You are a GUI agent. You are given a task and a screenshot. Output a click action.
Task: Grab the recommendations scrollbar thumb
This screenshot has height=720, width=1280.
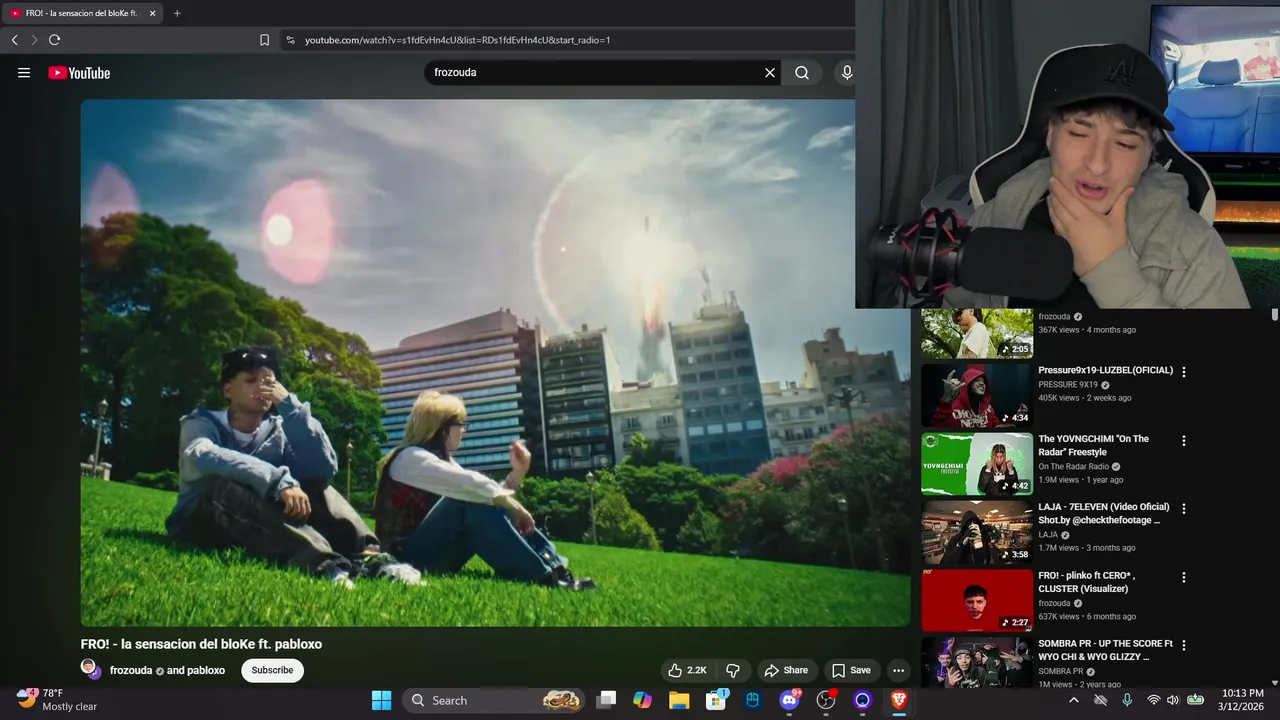point(1274,315)
